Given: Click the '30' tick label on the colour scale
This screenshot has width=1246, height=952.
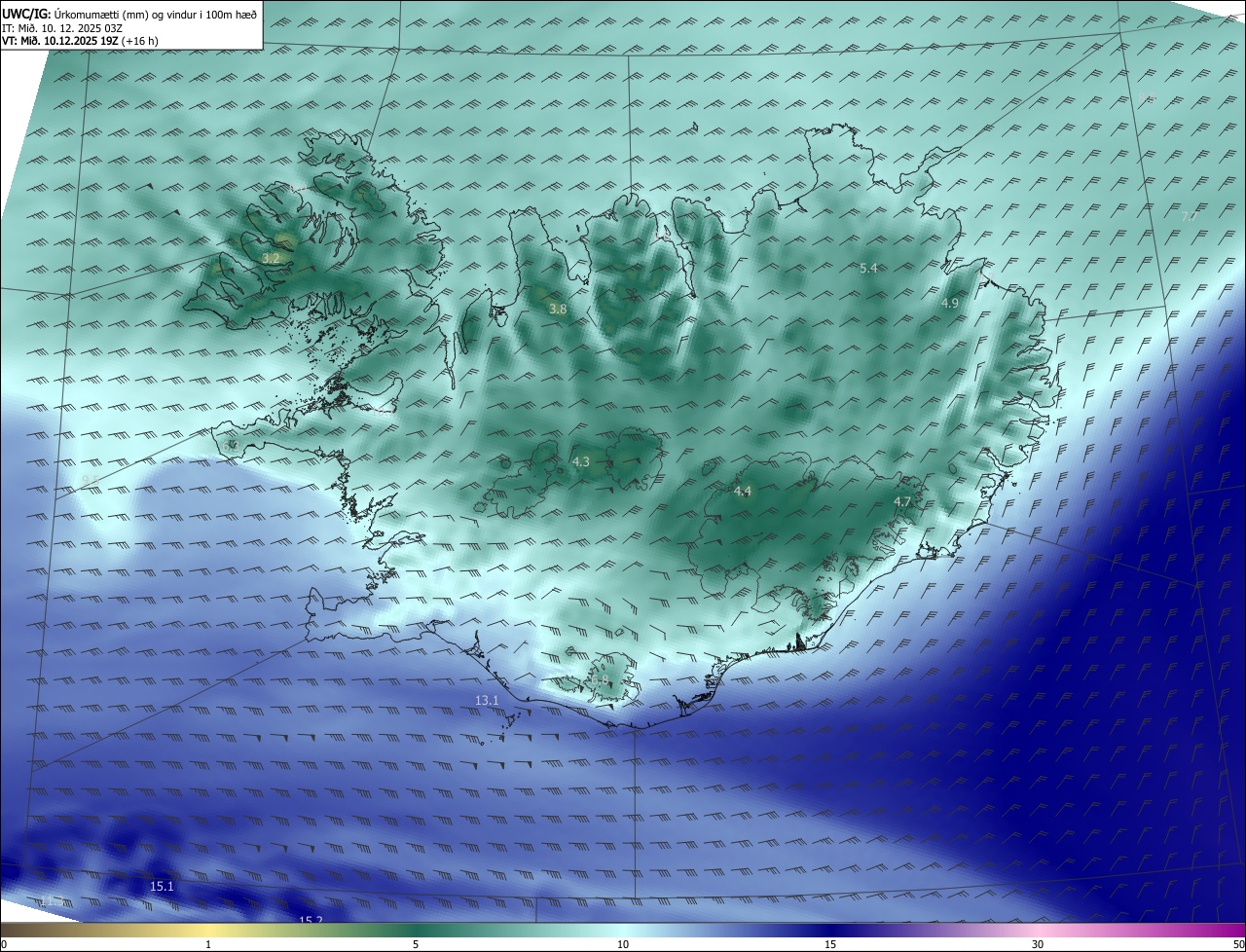Looking at the screenshot, I should coord(1038,944).
